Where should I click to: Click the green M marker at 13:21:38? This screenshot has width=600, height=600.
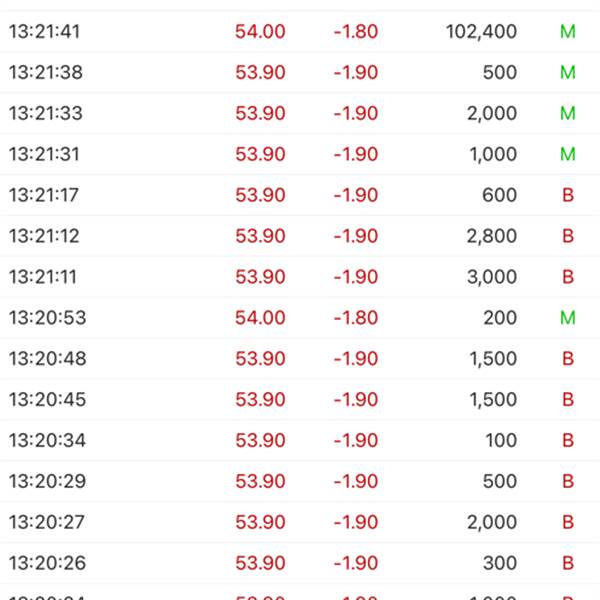point(568,73)
